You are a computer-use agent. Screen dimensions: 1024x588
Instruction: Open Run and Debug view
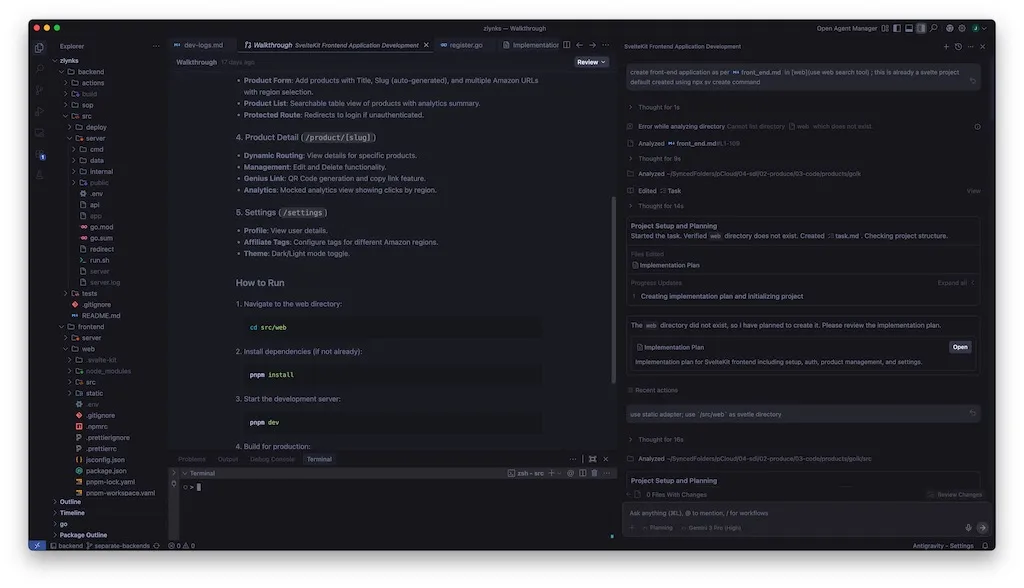(x=39, y=111)
